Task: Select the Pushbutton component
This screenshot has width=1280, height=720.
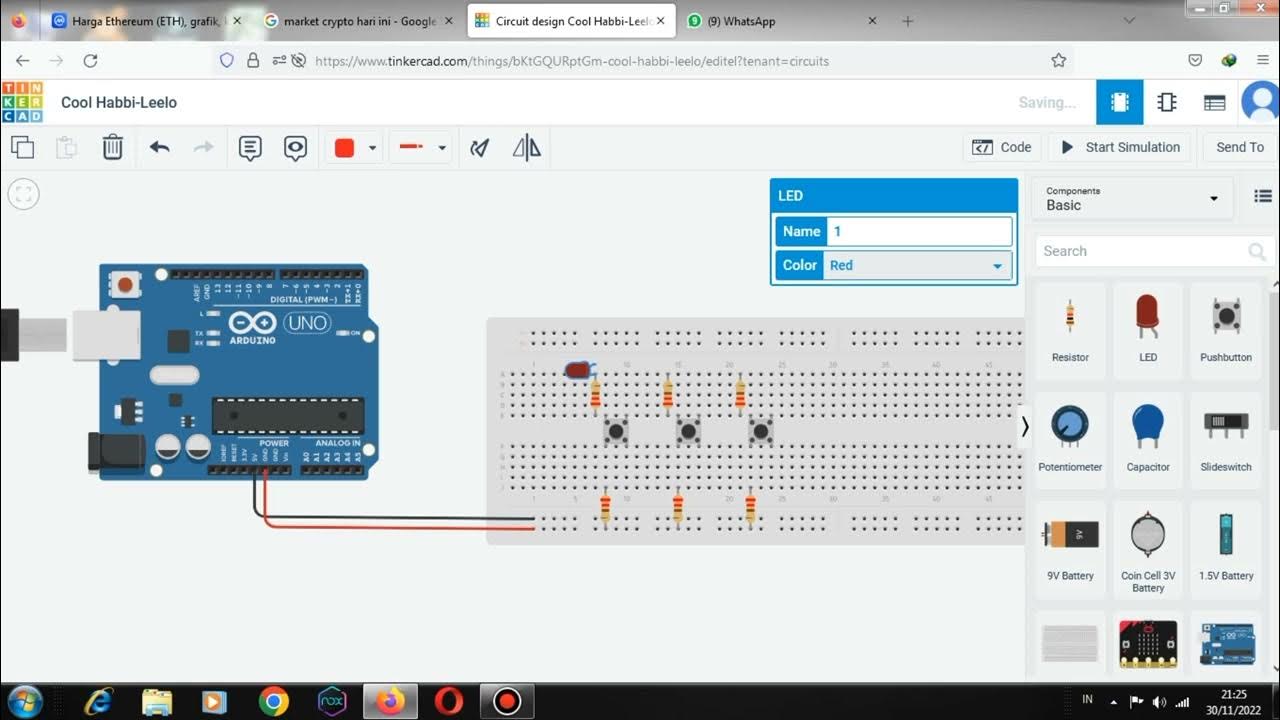Action: pyautogui.click(x=1226, y=330)
